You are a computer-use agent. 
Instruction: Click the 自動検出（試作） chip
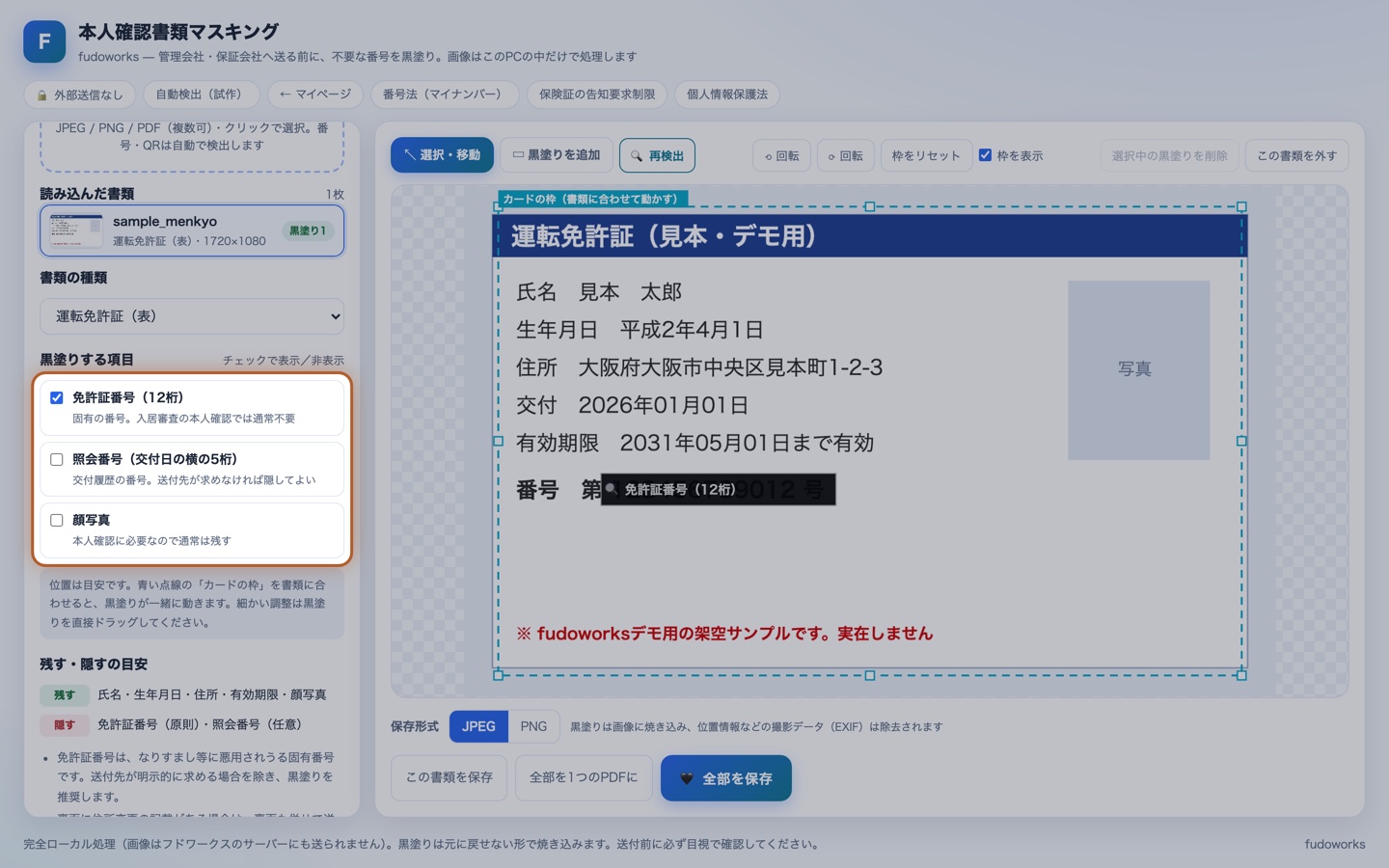pyautogui.click(x=202, y=95)
